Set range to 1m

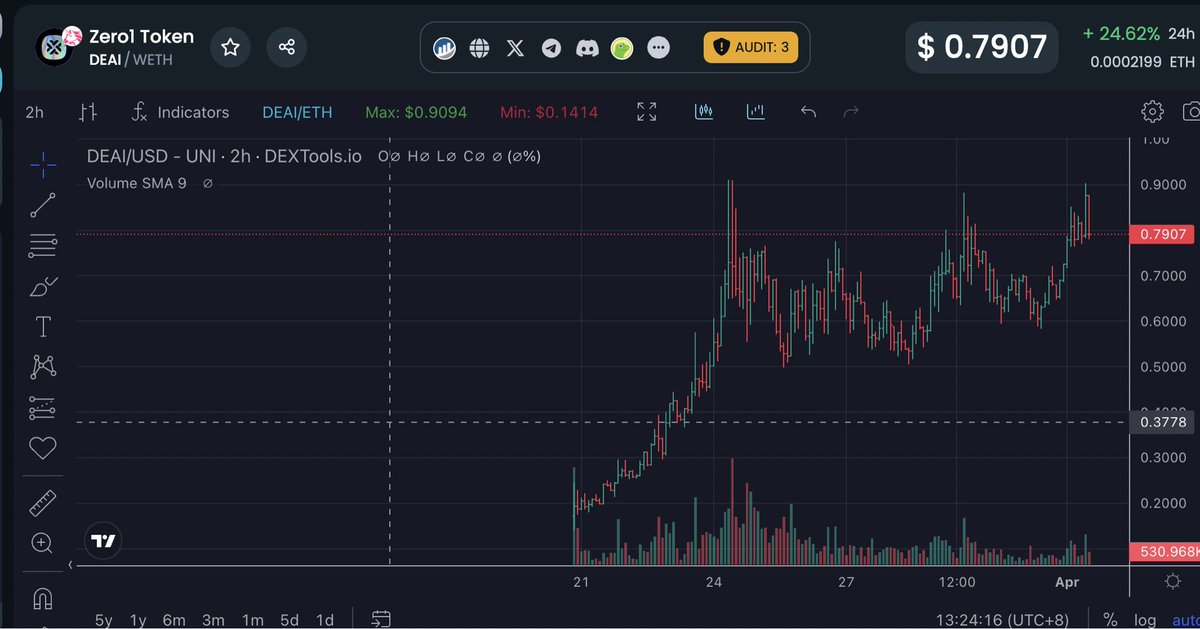click(253, 619)
